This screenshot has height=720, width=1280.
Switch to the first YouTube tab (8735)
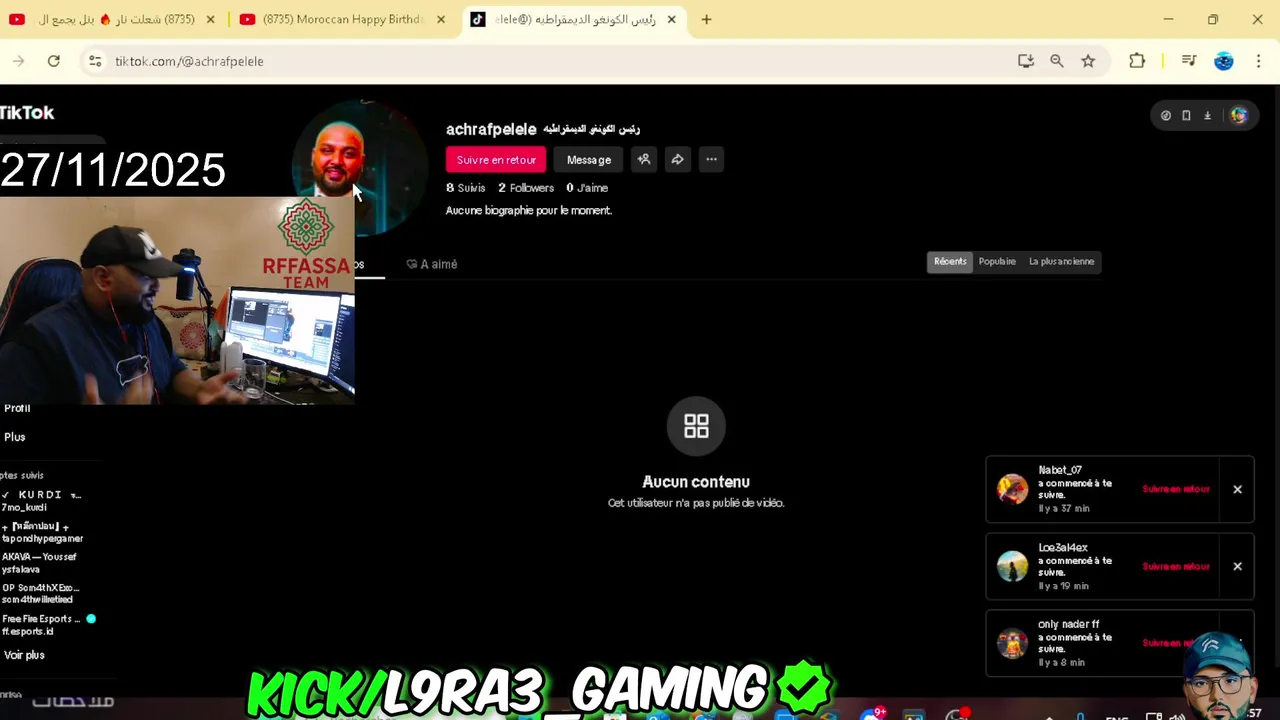point(112,19)
